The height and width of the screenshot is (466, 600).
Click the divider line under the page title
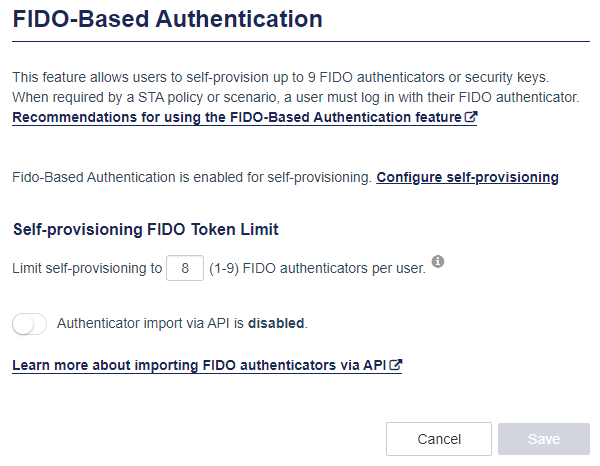point(301,41)
